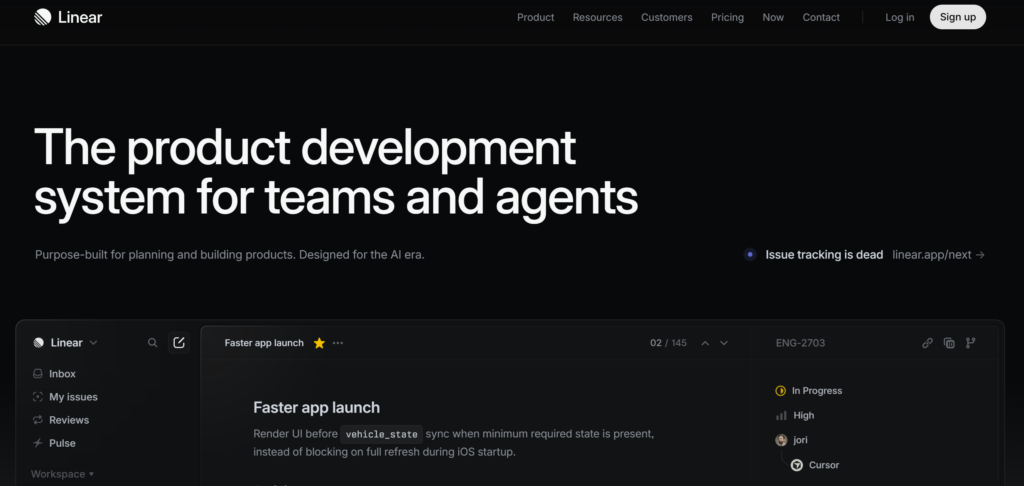Screen dimensions: 1024x486
Task: Copy git branch name icon
Action: click(970, 343)
